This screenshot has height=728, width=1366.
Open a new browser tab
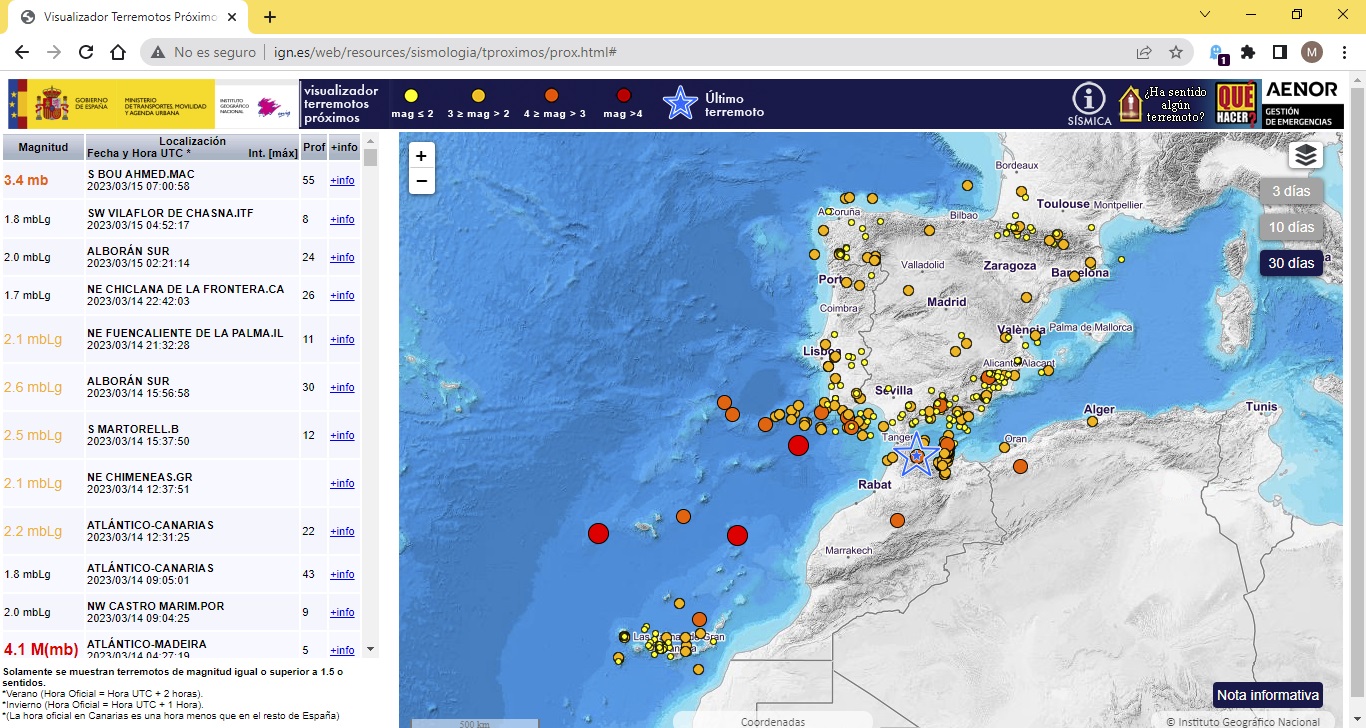point(270,17)
